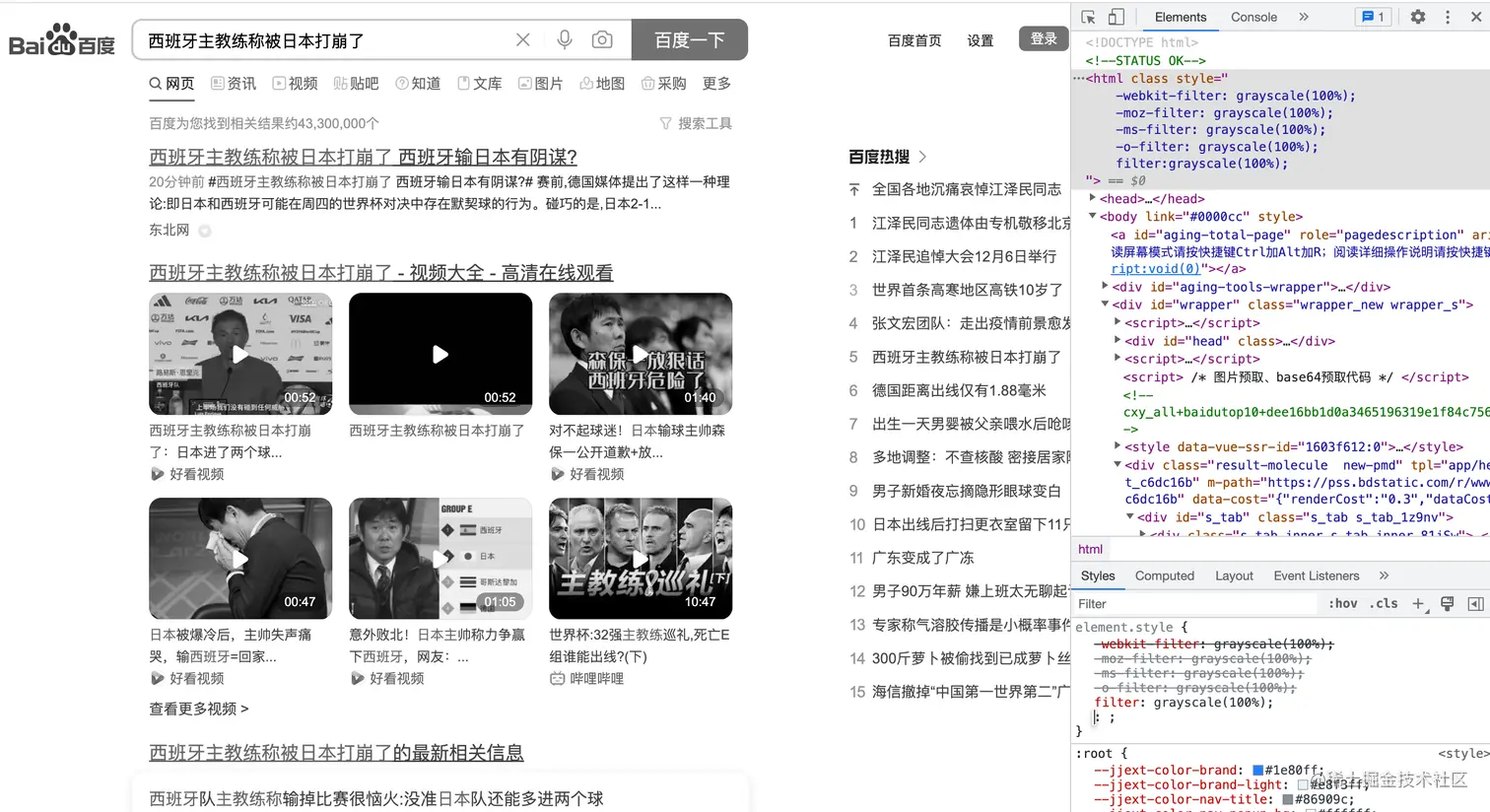The height and width of the screenshot is (812, 1490).
Task: Show the computed styles sidebar icon
Action: coord(1475,604)
